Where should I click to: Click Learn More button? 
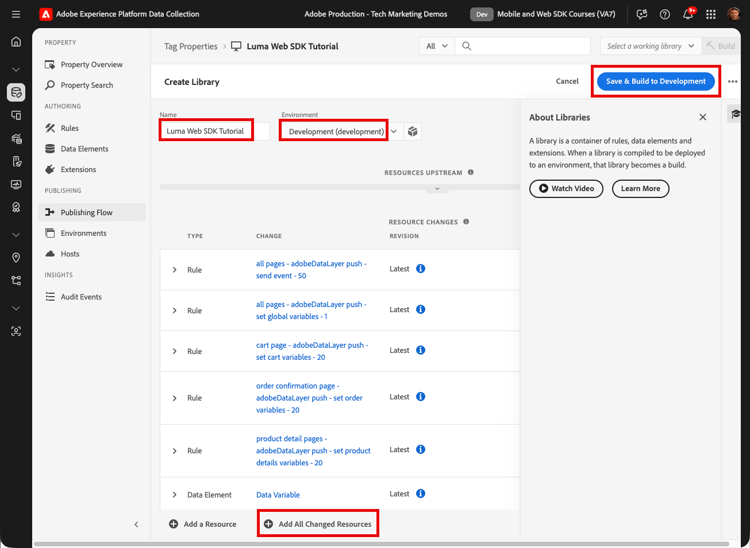coord(640,188)
